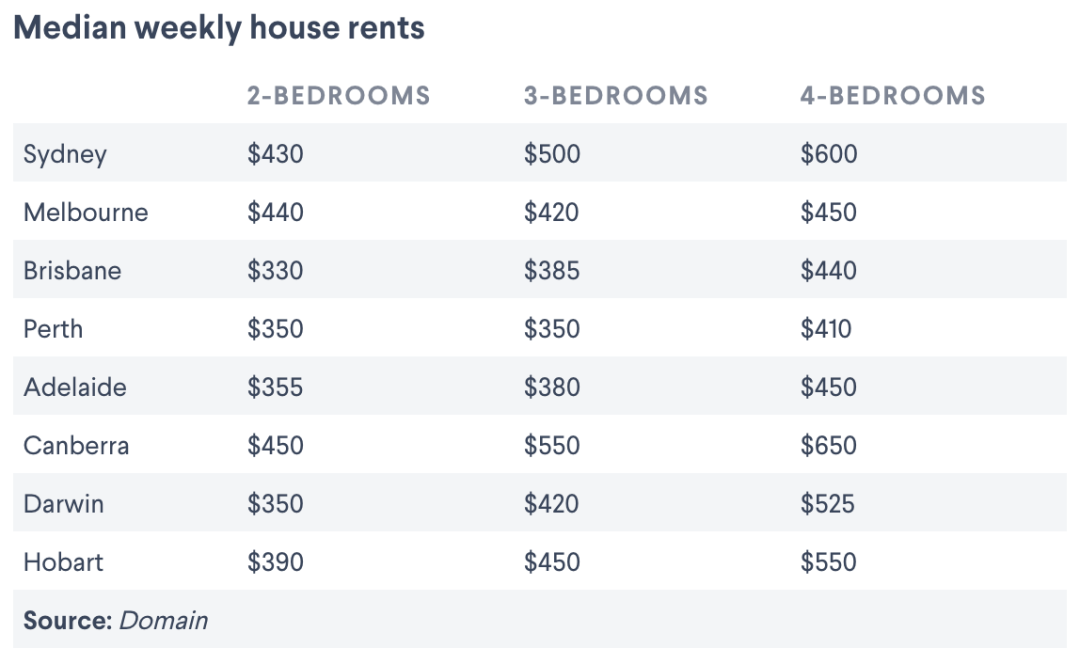Select the 3-BEDROOMS column header
1080x664 pixels.
[x=616, y=96]
